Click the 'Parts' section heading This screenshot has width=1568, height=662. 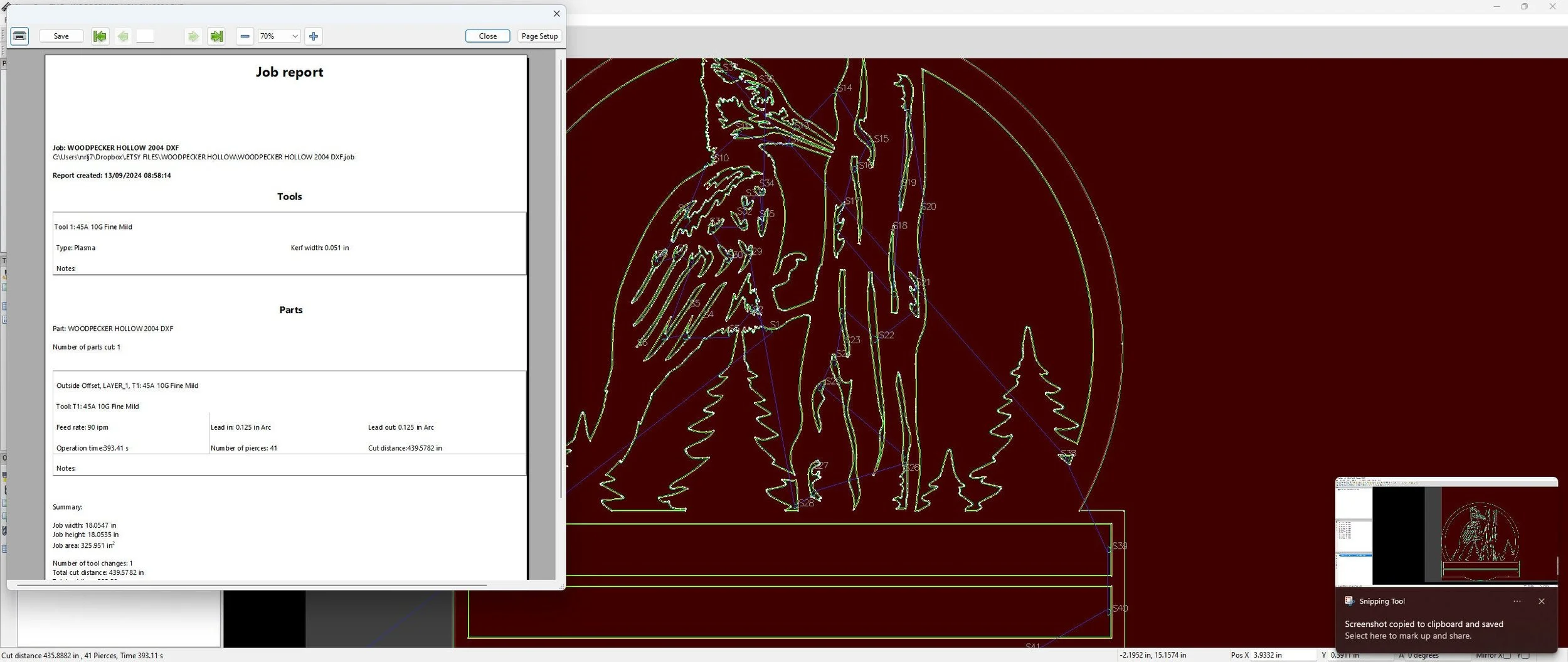tap(290, 310)
